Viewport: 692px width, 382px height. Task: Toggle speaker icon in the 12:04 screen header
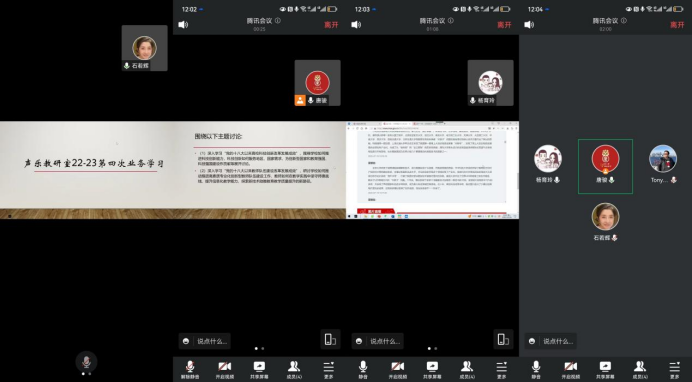point(529,25)
